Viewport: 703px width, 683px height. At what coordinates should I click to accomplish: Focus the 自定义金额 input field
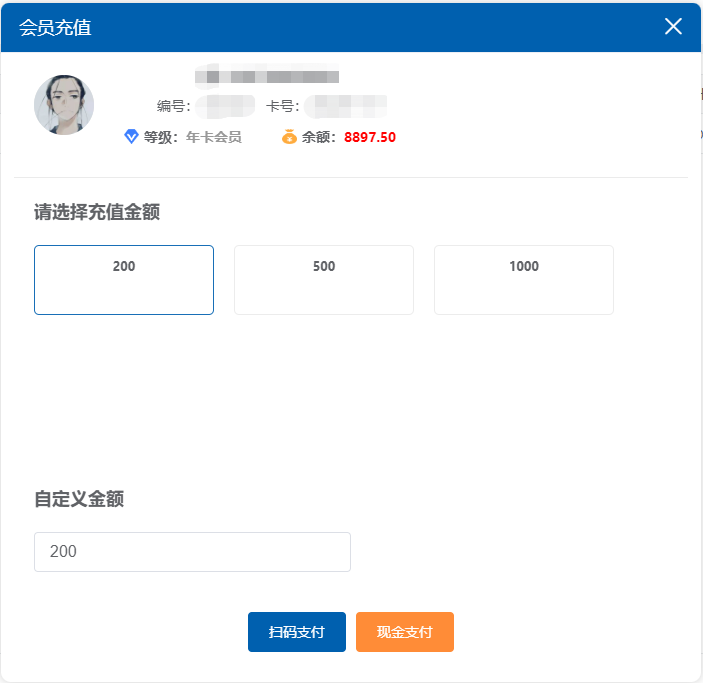192,552
